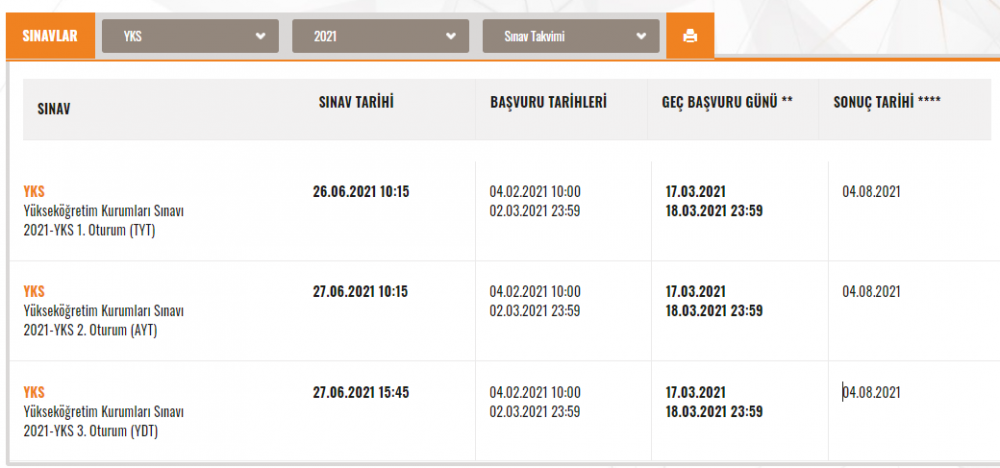Open the YKS link in the TYT row
The width and height of the screenshot is (1000, 468).
click(34, 191)
